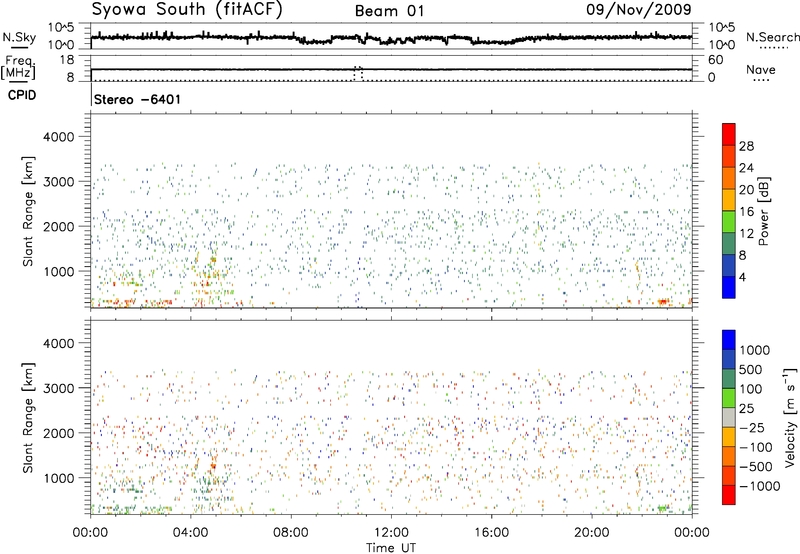Click the plot title 'Syowa South (fitACF)'

pos(187,10)
